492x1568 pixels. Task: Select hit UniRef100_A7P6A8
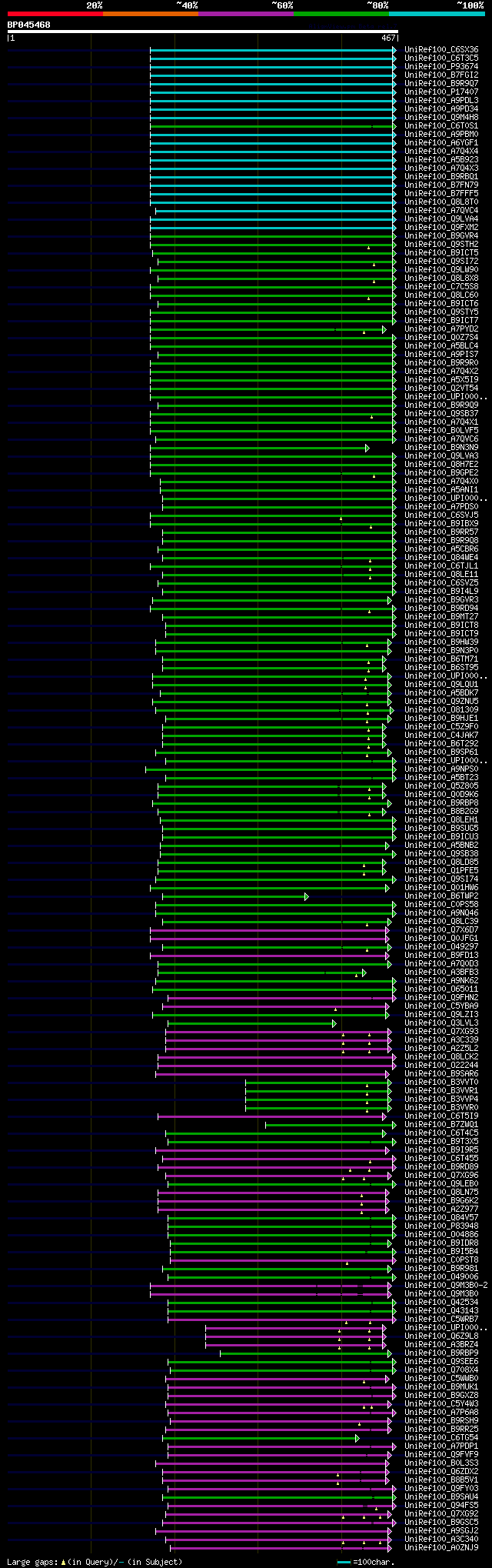(441, 1412)
